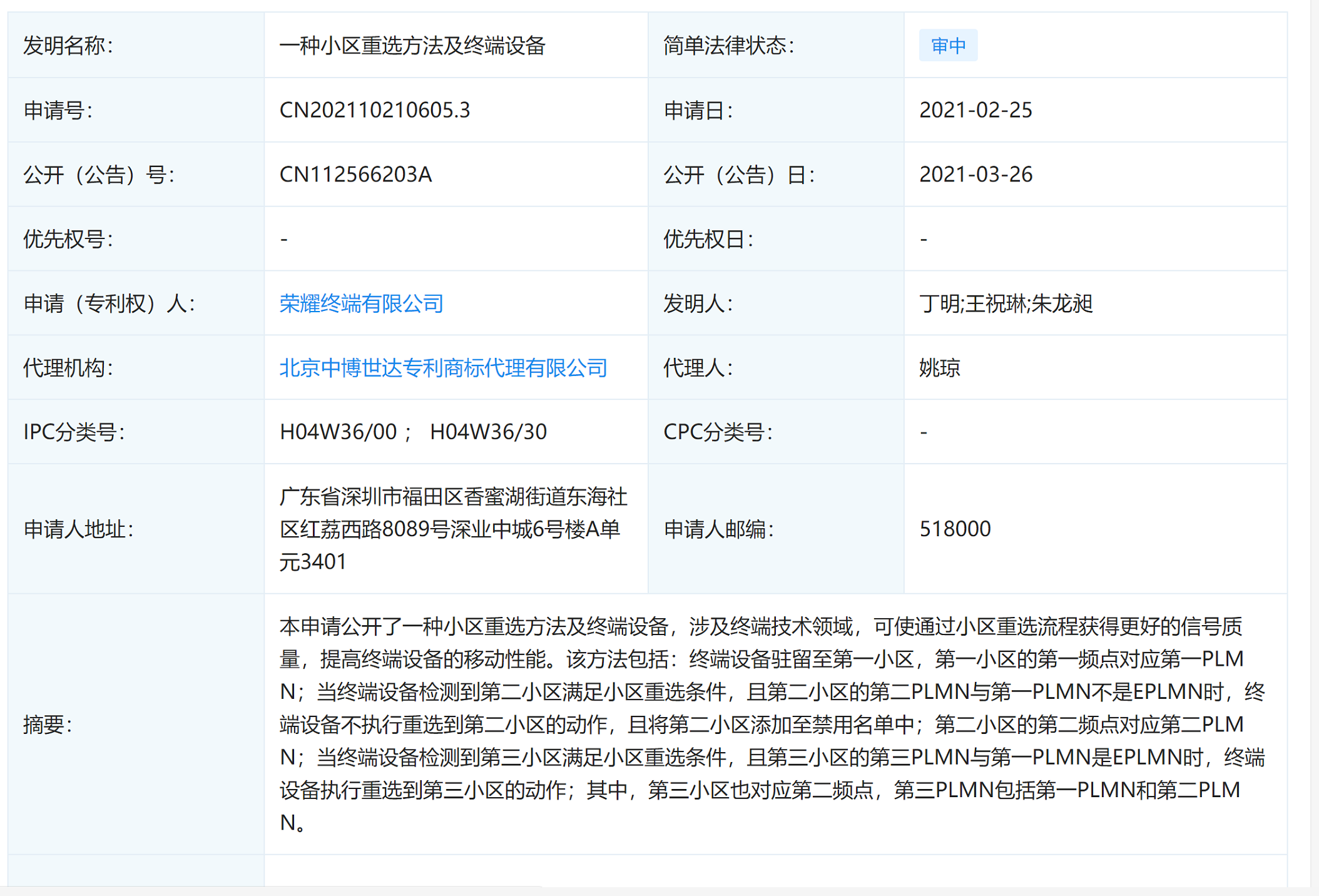Click the 公开（公告）号 label
The width and height of the screenshot is (1319, 896).
pos(99,175)
